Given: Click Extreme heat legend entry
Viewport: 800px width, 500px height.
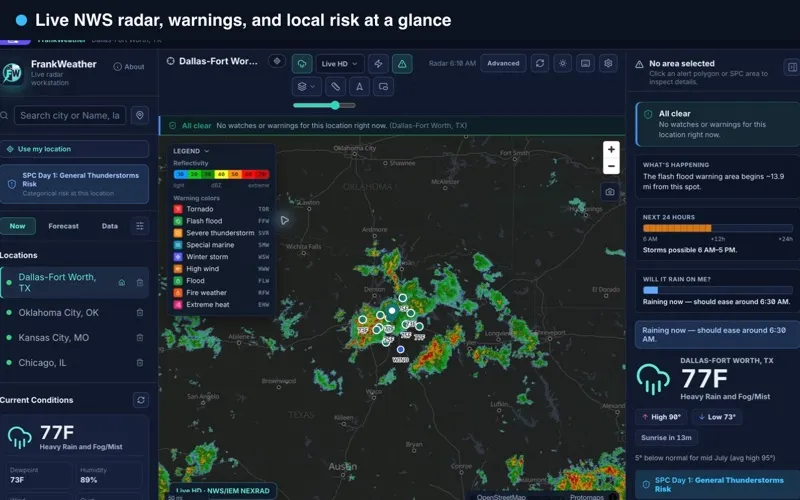Looking at the screenshot, I should tap(221, 305).
